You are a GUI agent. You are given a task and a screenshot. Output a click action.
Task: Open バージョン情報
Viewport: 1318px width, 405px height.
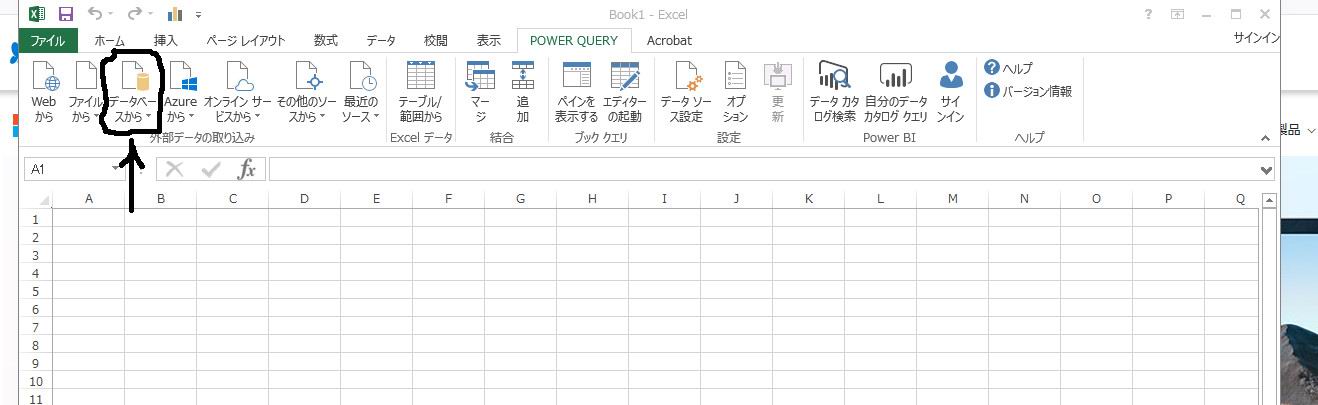point(1028,91)
